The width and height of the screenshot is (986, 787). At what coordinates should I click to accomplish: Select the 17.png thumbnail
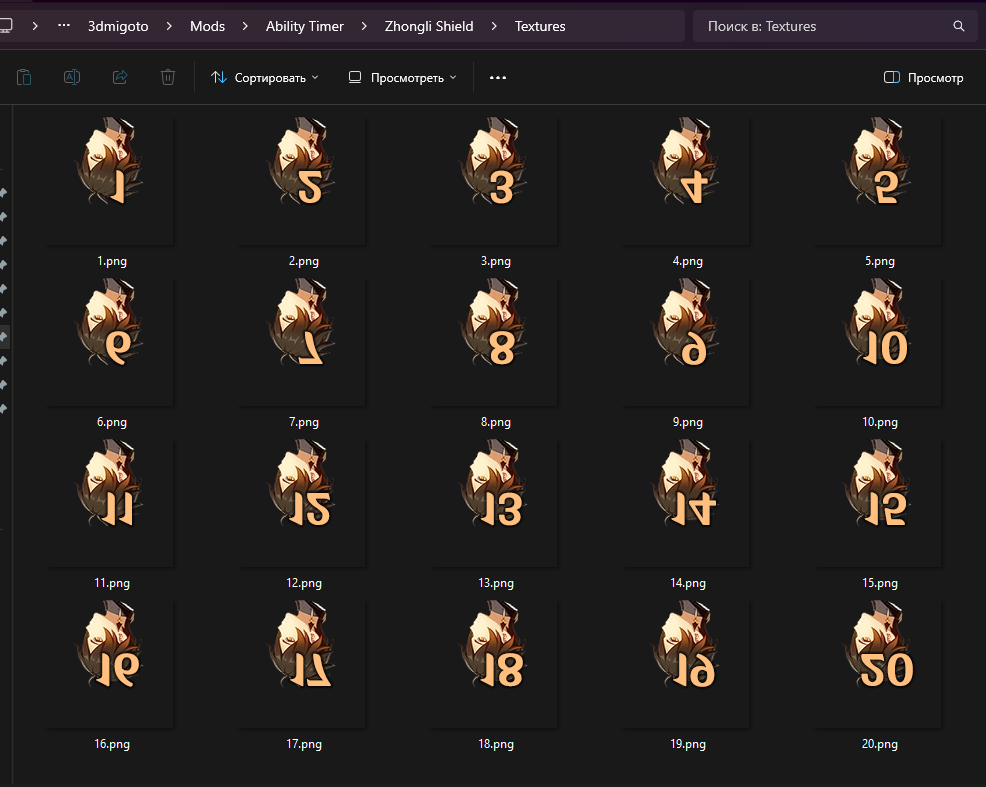[x=302, y=663]
